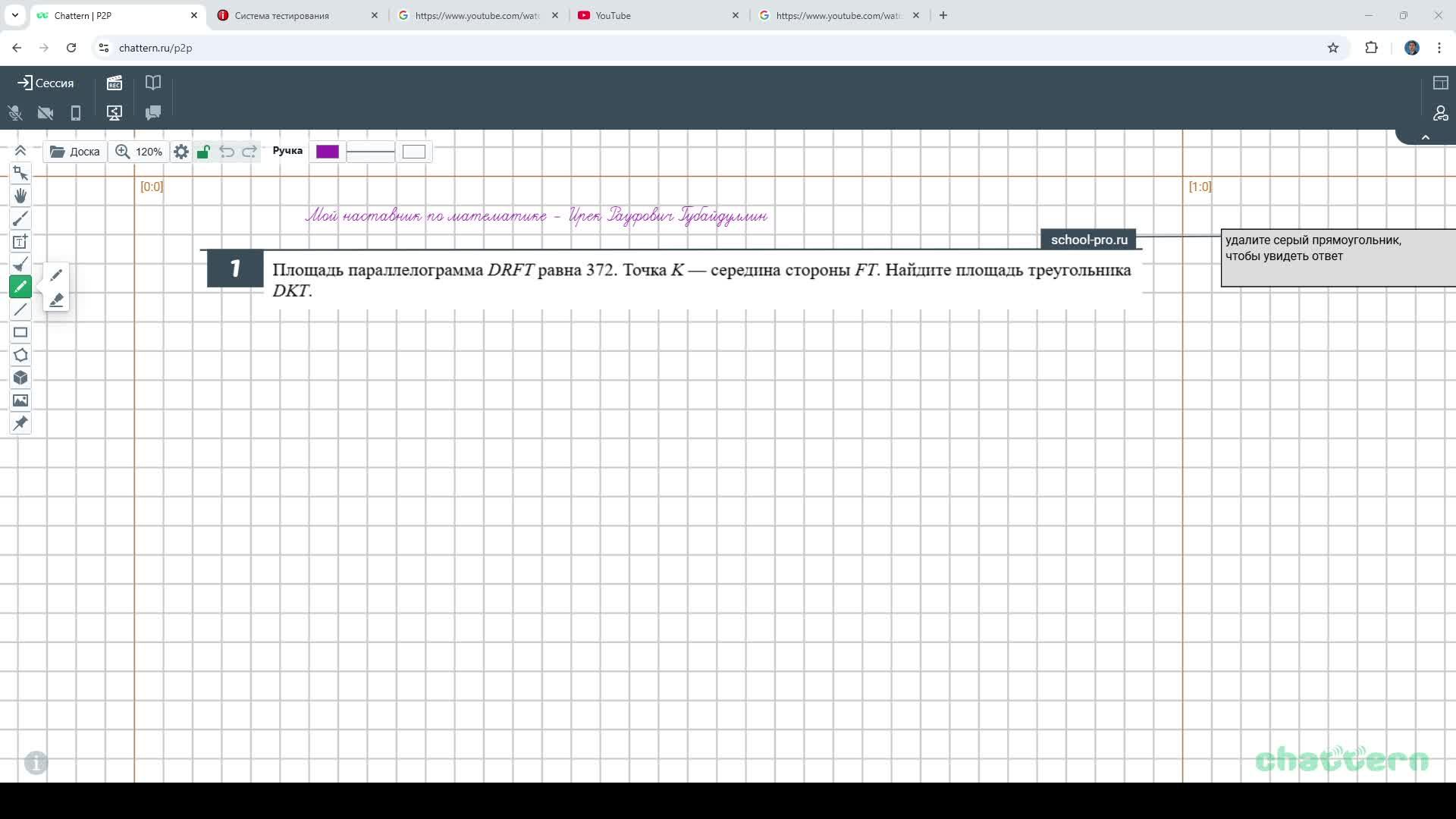Collapse the left toolbar with double chevron
The width and height of the screenshot is (1456, 819).
(x=20, y=151)
